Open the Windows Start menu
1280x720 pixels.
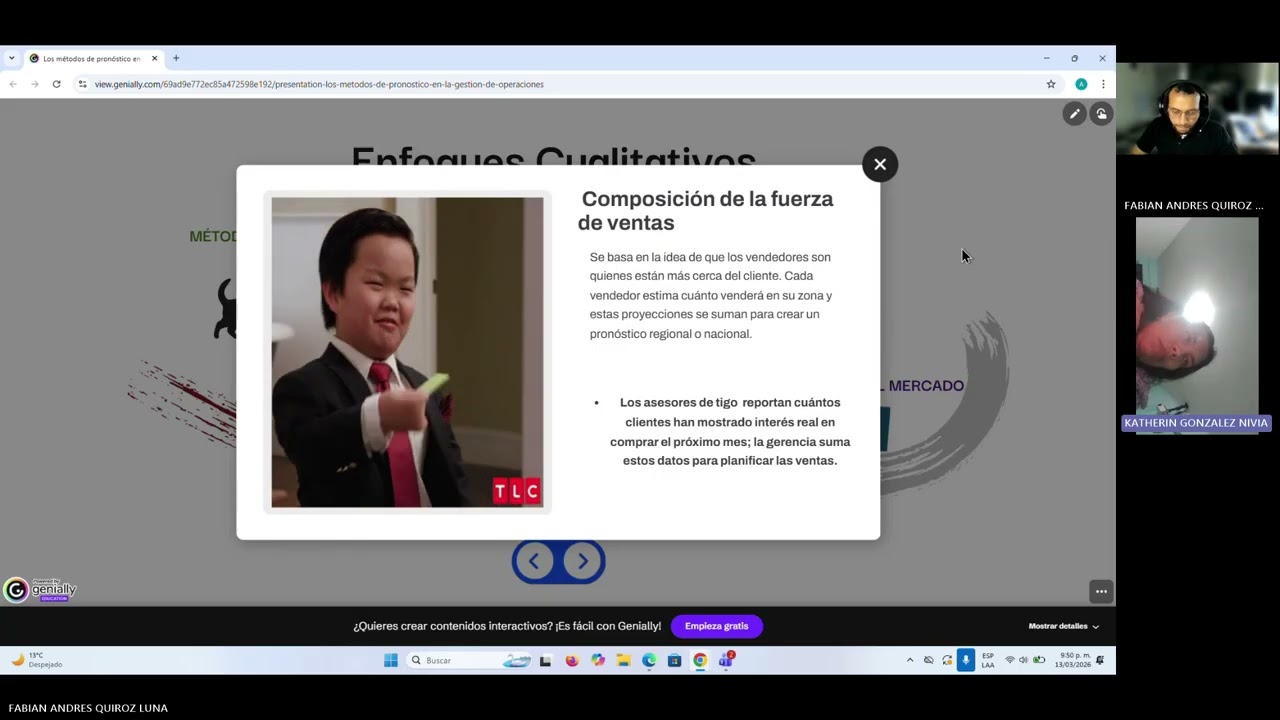(391, 660)
